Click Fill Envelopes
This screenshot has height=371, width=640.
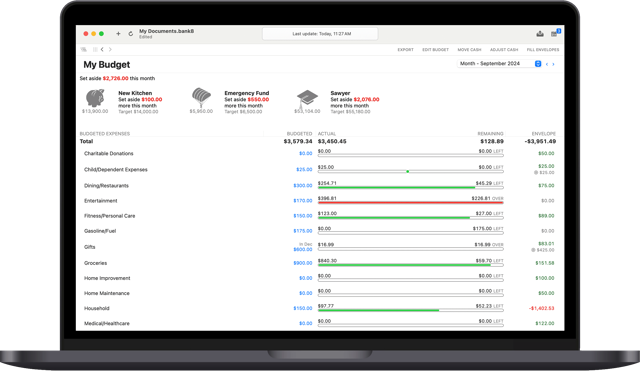543,50
